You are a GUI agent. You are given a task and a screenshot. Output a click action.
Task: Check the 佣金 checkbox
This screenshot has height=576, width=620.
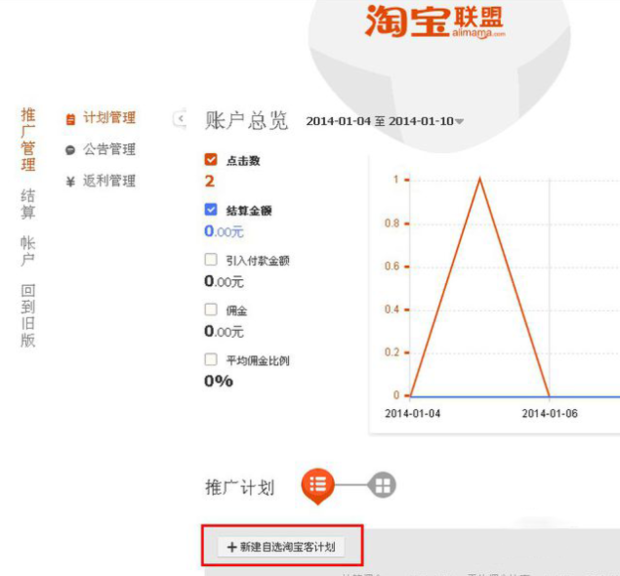point(211,309)
